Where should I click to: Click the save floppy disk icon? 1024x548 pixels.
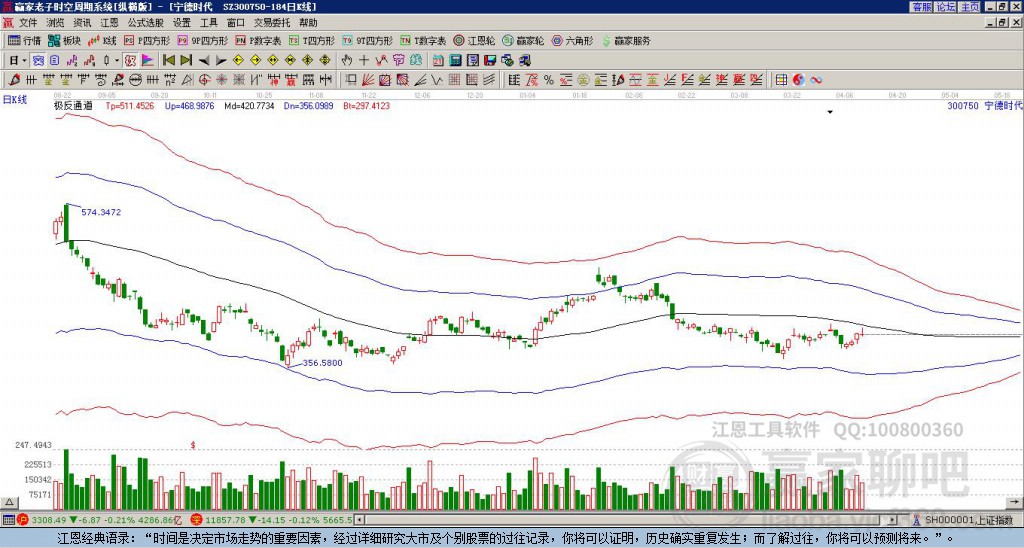click(490, 61)
